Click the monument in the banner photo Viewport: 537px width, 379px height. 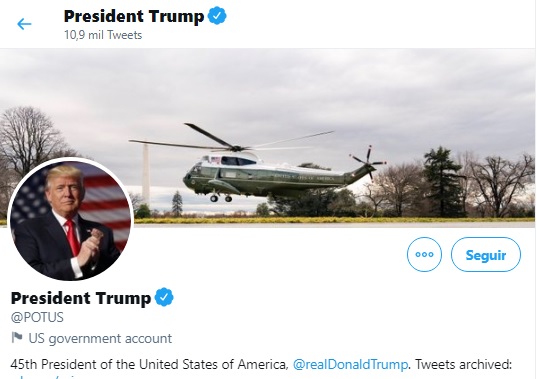(x=146, y=174)
